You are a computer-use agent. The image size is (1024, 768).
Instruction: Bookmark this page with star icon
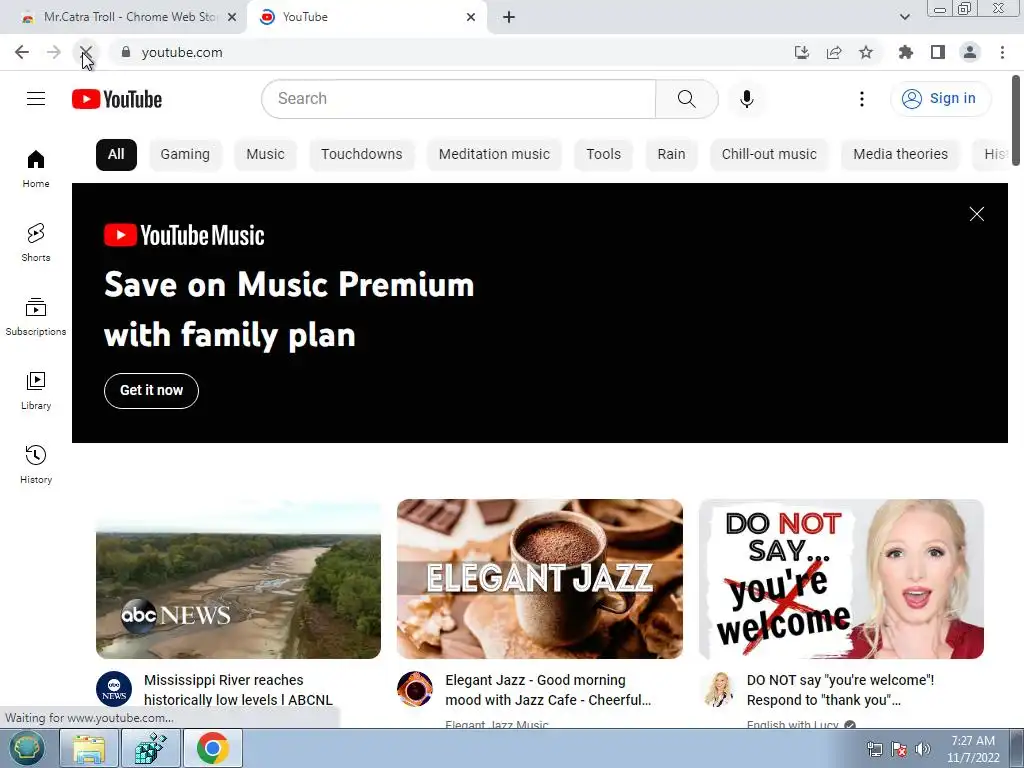tap(866, 52)
